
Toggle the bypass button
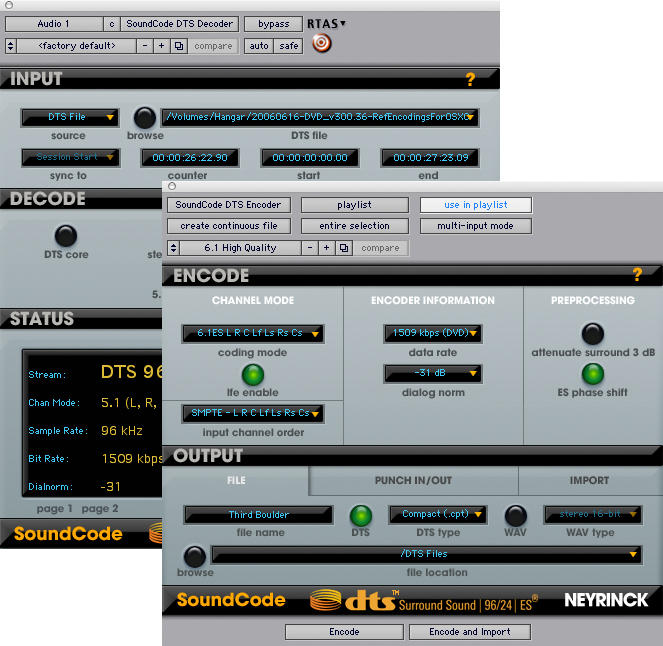(274, 24)
